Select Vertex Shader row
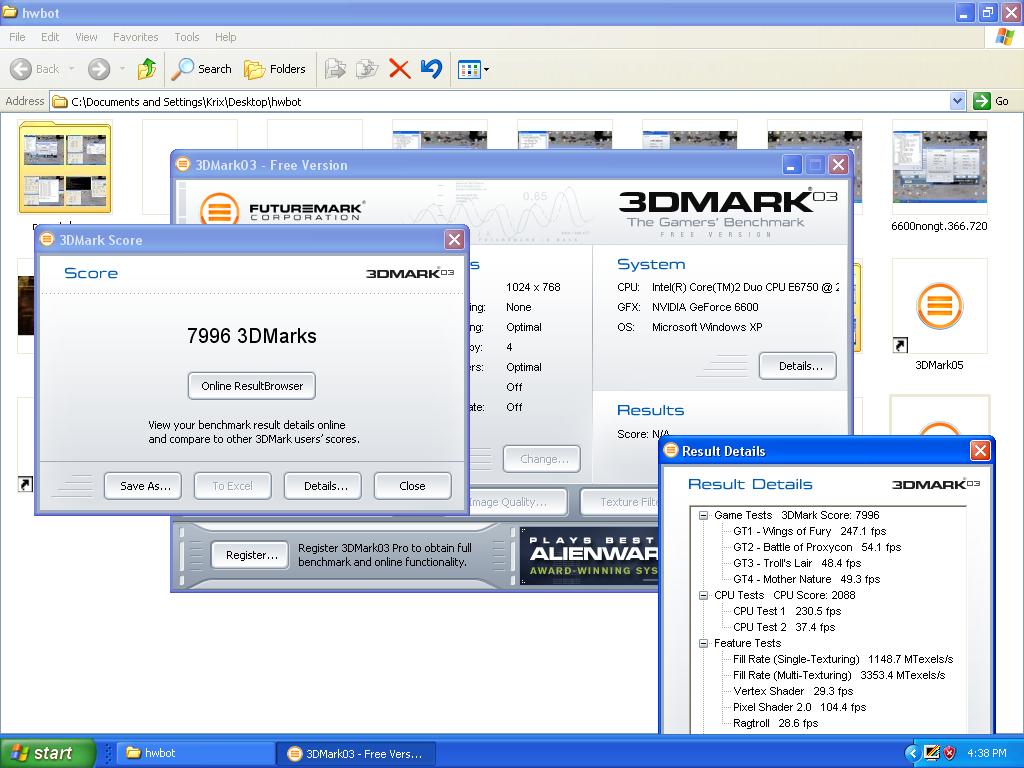1024x768 pixels. point(793,691)
